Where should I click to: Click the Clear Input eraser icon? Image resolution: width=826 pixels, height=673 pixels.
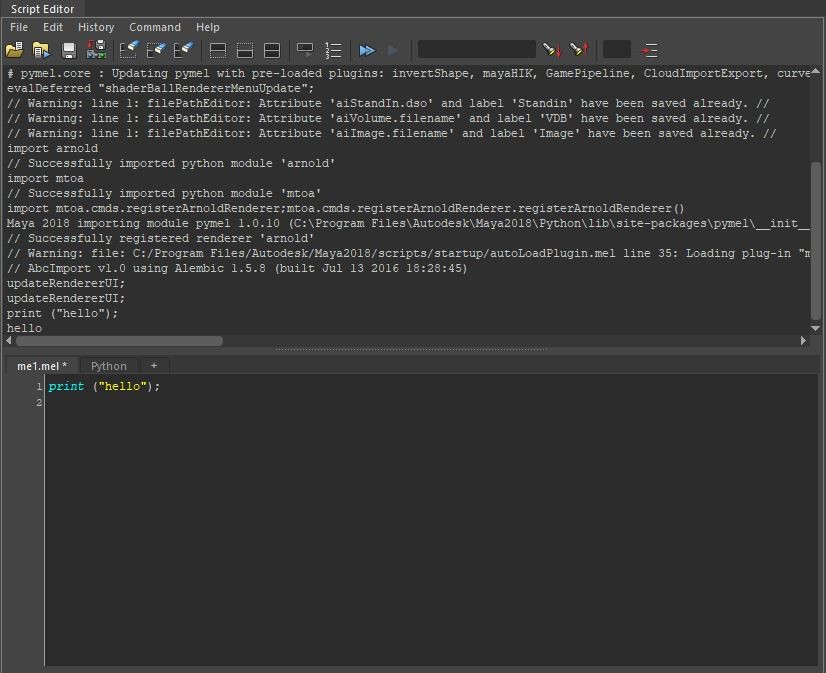[156, 49]
